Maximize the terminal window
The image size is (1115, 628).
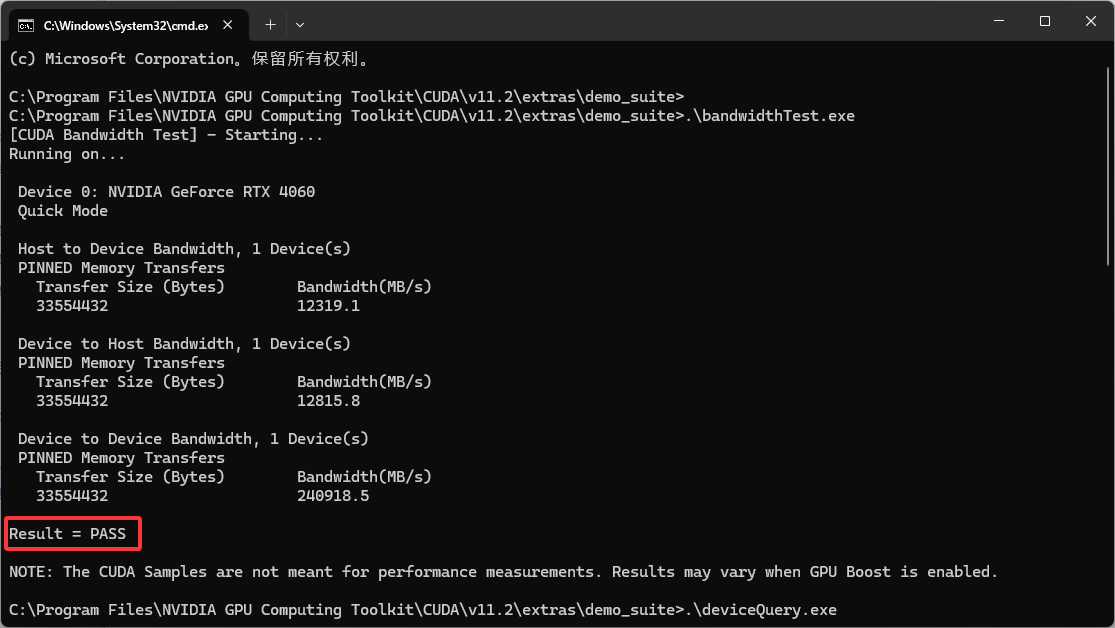(1044, 21)
